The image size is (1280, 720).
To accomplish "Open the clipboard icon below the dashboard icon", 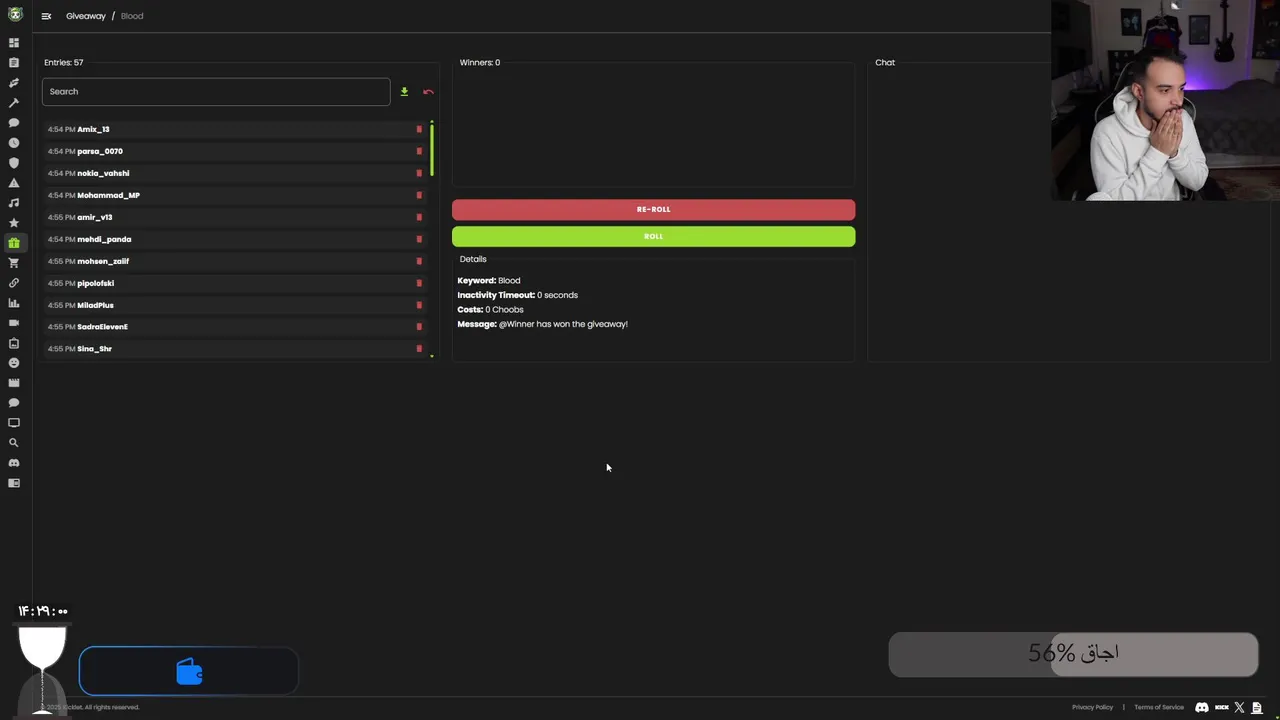I will (x=14, y=63).
